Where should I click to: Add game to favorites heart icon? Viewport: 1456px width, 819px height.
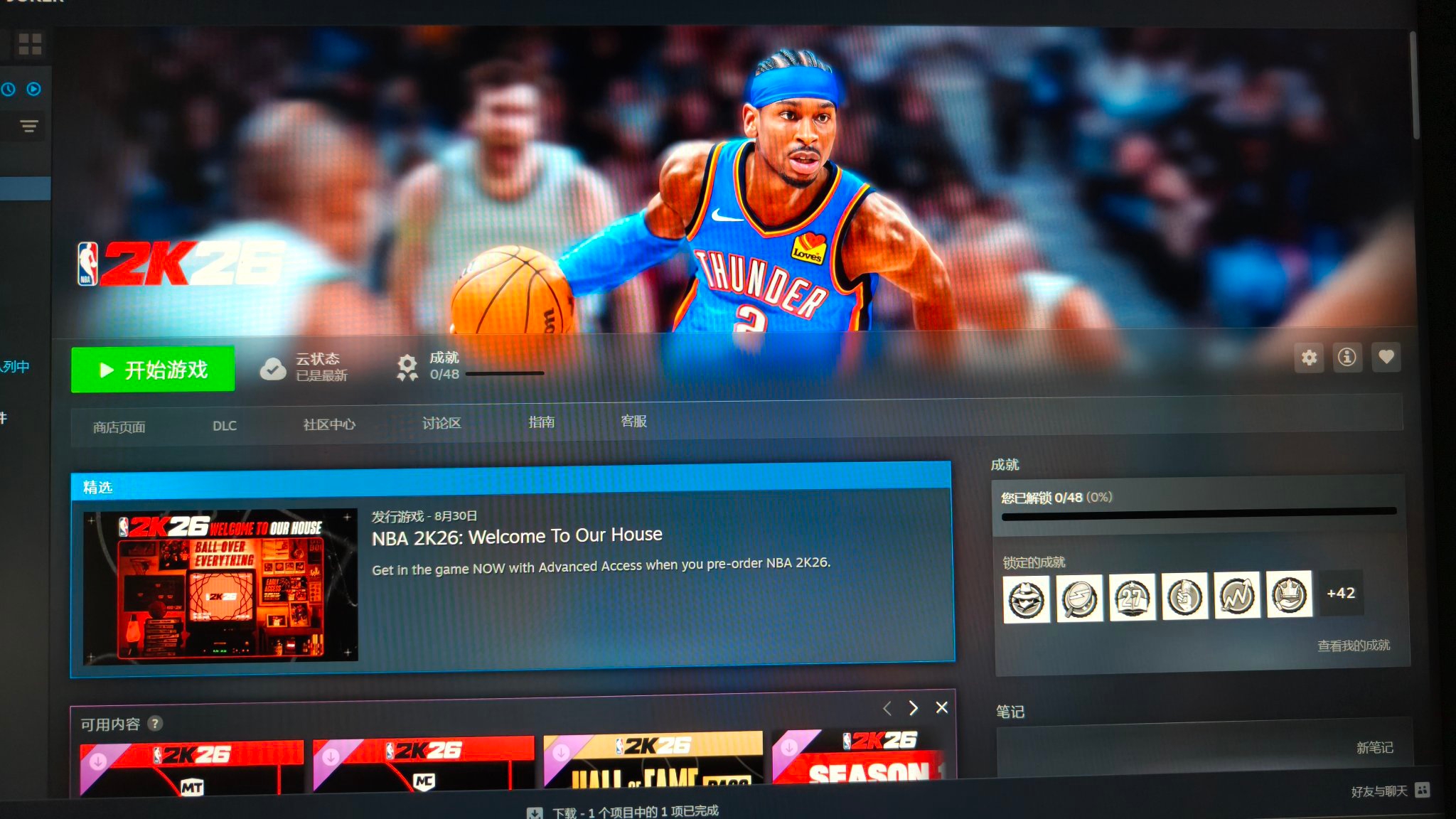pyautogui.click(x=1386, y=357)
